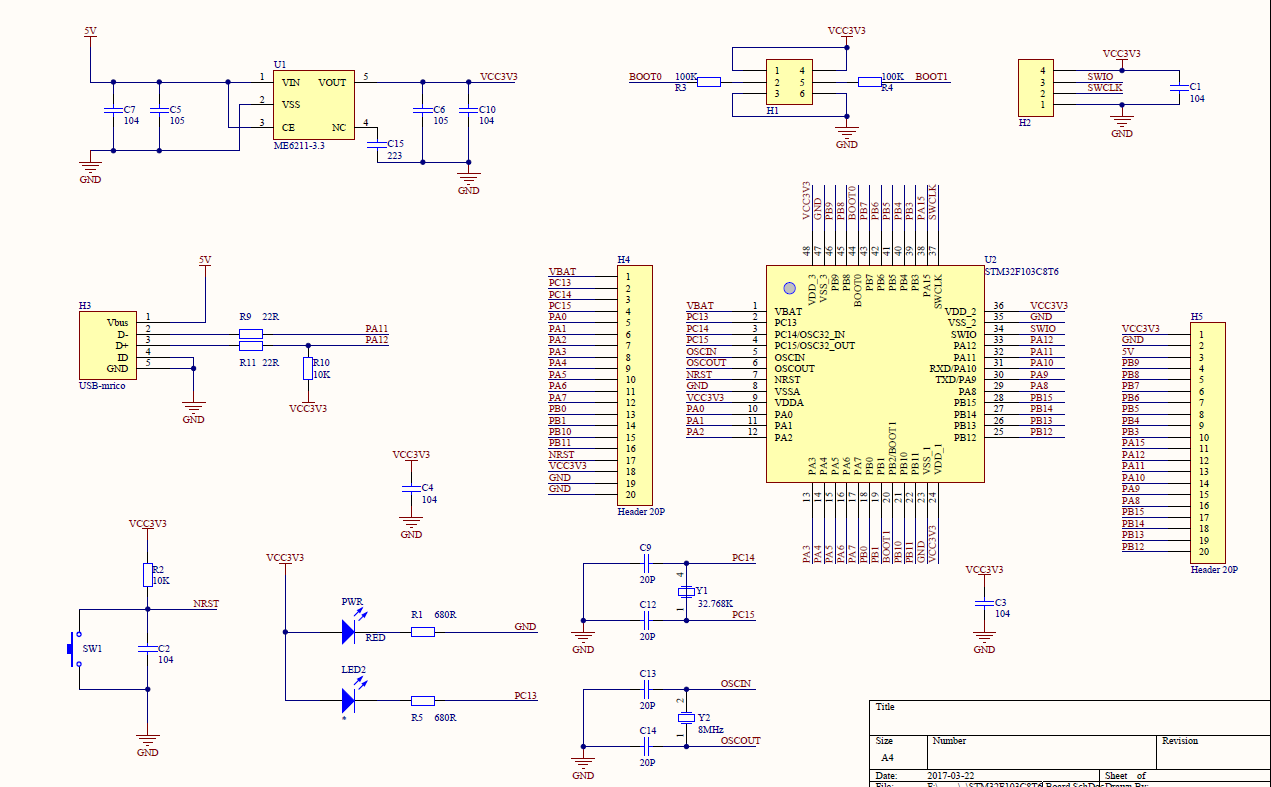1271x787 pixels.
Task: Select capacitor C15 223 symbol
Action: click(x=378, y=144)
